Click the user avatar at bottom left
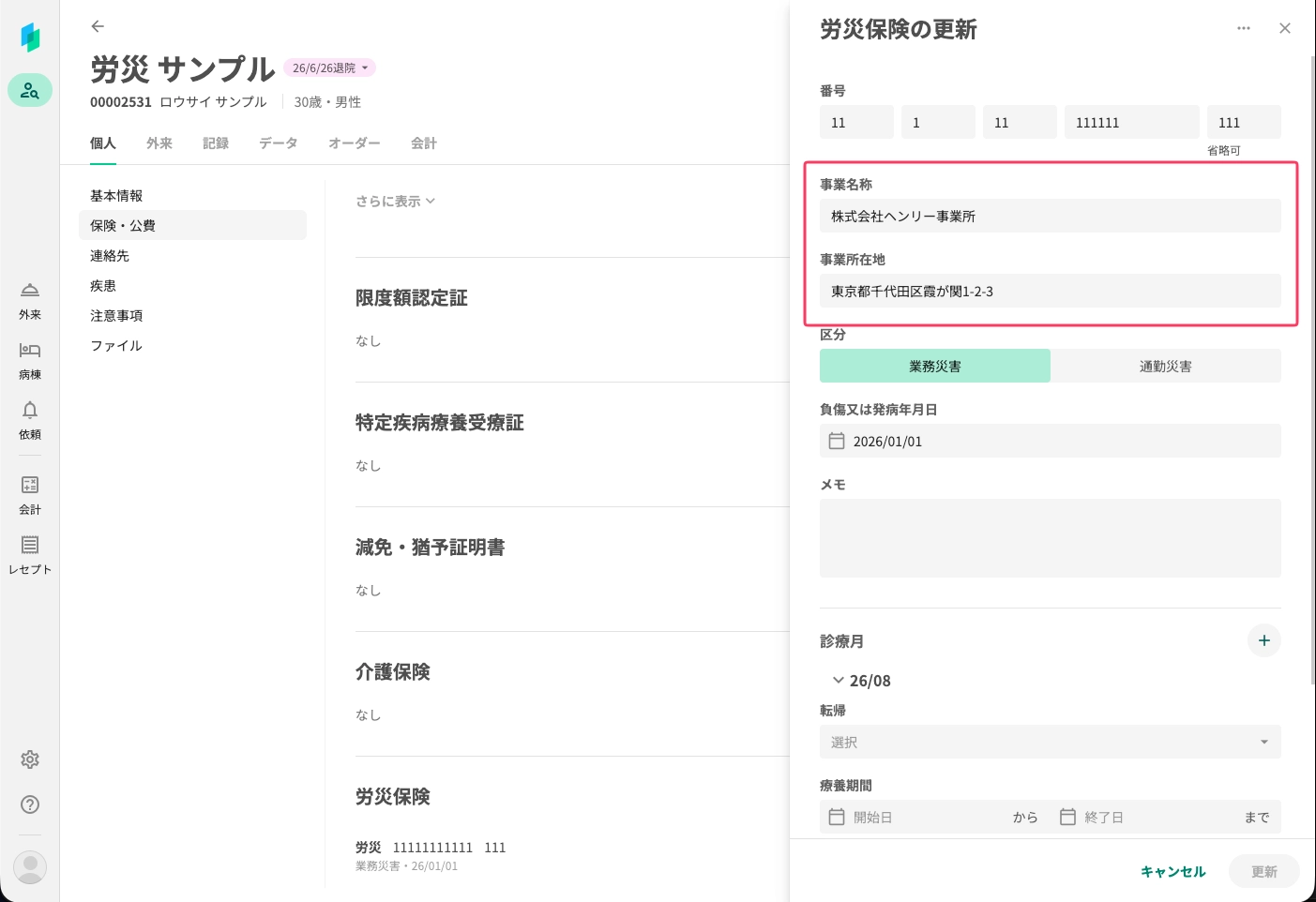This screenshot has width=1316, height=902. click(30, 867)
